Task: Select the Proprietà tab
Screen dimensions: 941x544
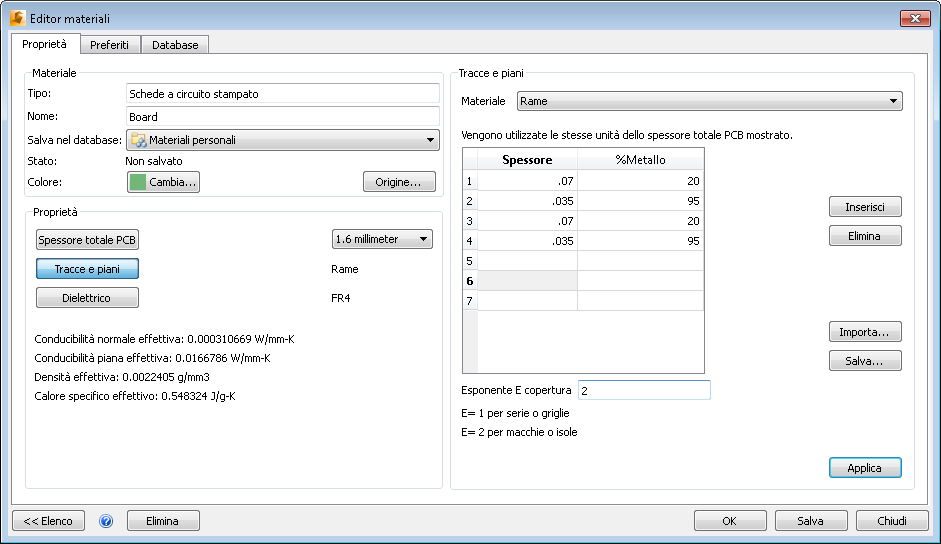Action: point(44,45)
